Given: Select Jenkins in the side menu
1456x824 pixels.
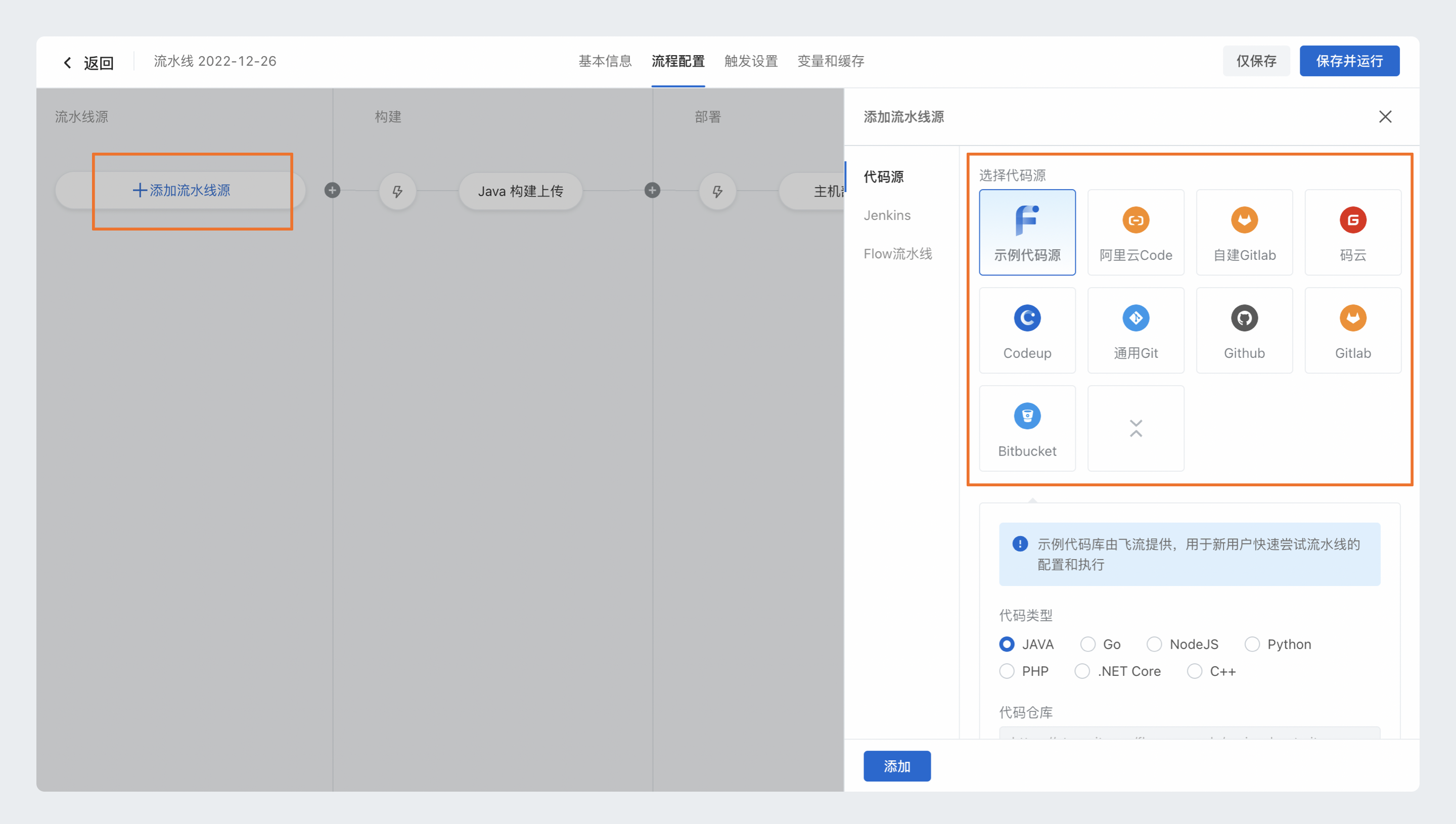Looking at the screenshot, I should click(887, 215).
